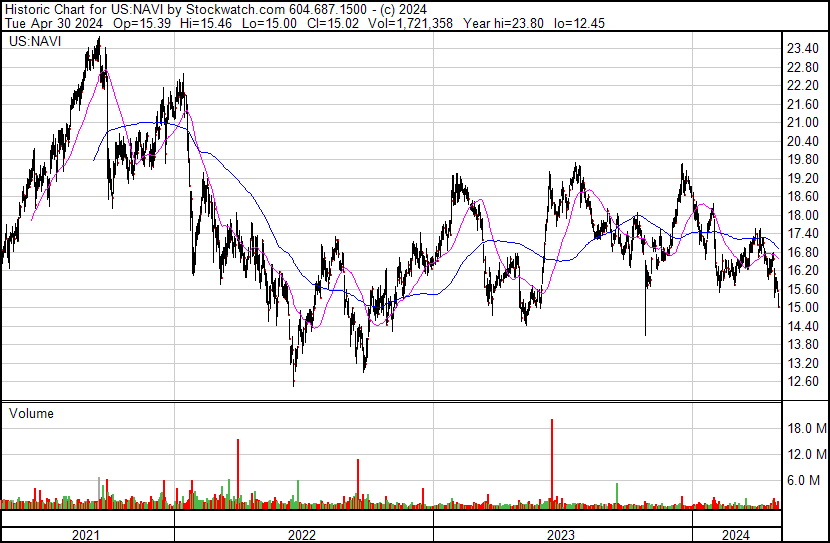
Task: Click the Year hi=23.80 header value
Action: coord(503,23)
